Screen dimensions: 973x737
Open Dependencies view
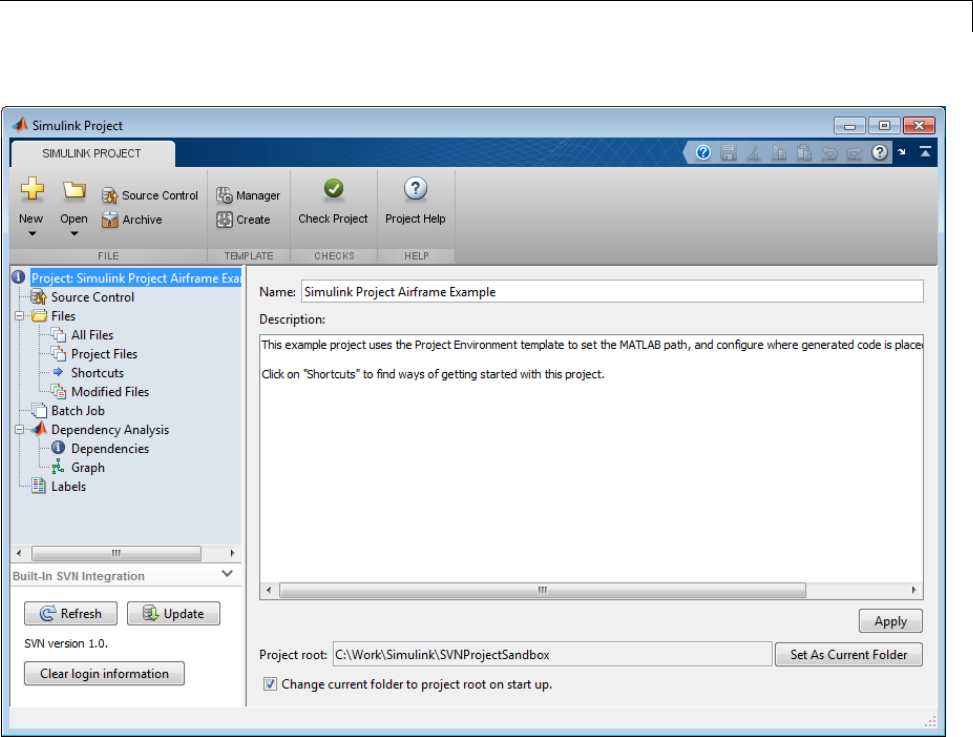coord(110,449)
